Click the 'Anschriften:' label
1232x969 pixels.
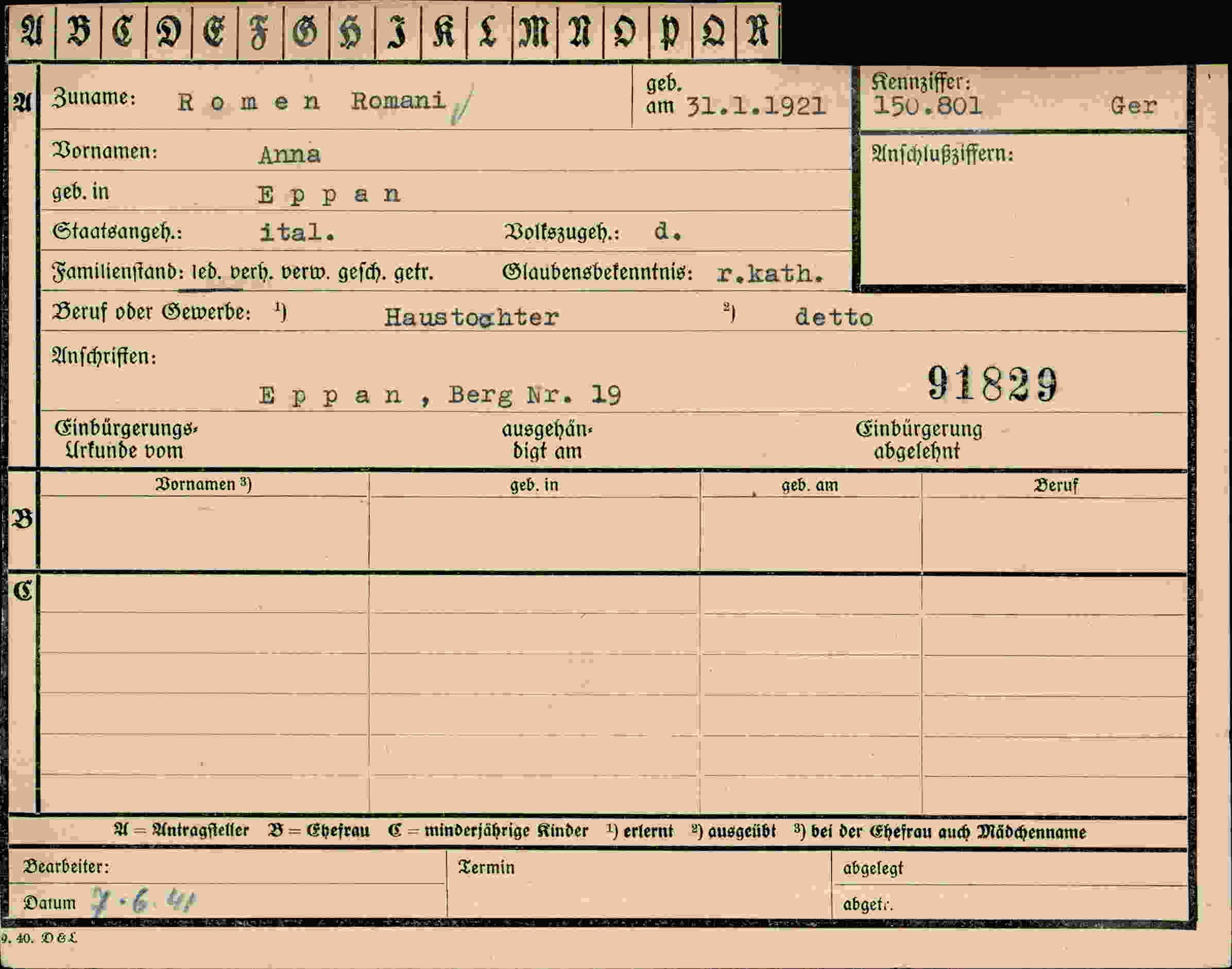[x=104, y=356]
